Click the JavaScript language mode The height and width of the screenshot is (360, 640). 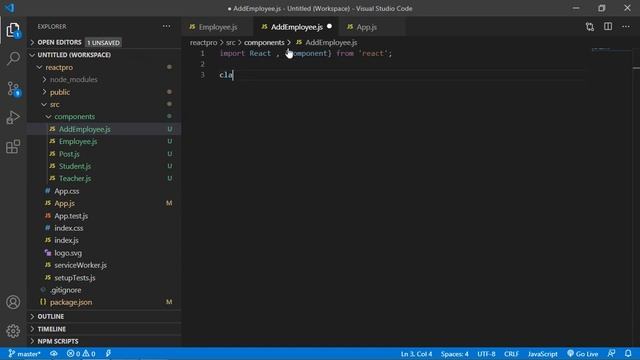pos(542,354)
